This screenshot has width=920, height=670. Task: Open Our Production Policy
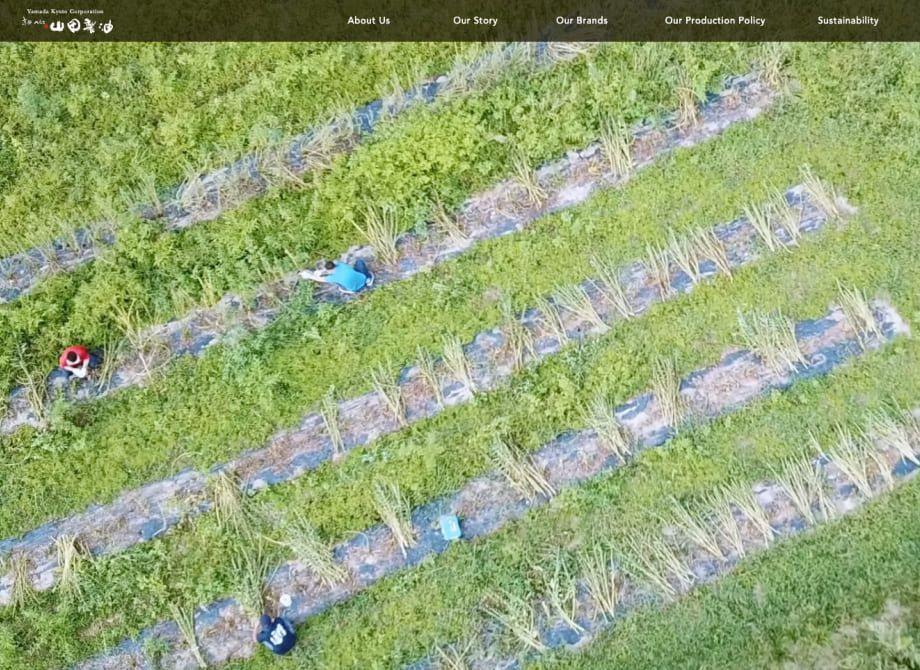pyautogui.click(x=714, y=20)
